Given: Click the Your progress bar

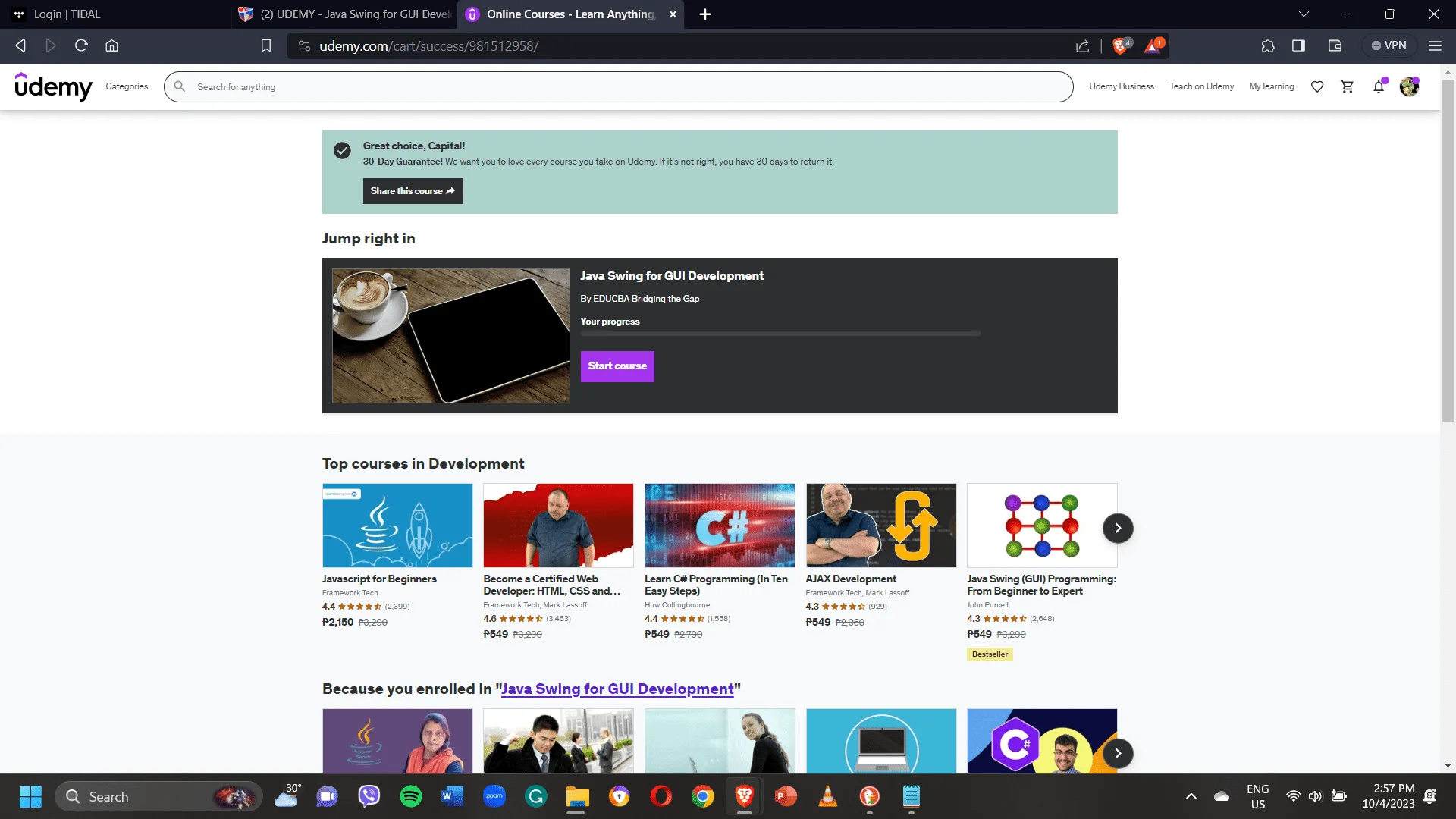Looking at the screenshot, I should [x=780, y=333].
